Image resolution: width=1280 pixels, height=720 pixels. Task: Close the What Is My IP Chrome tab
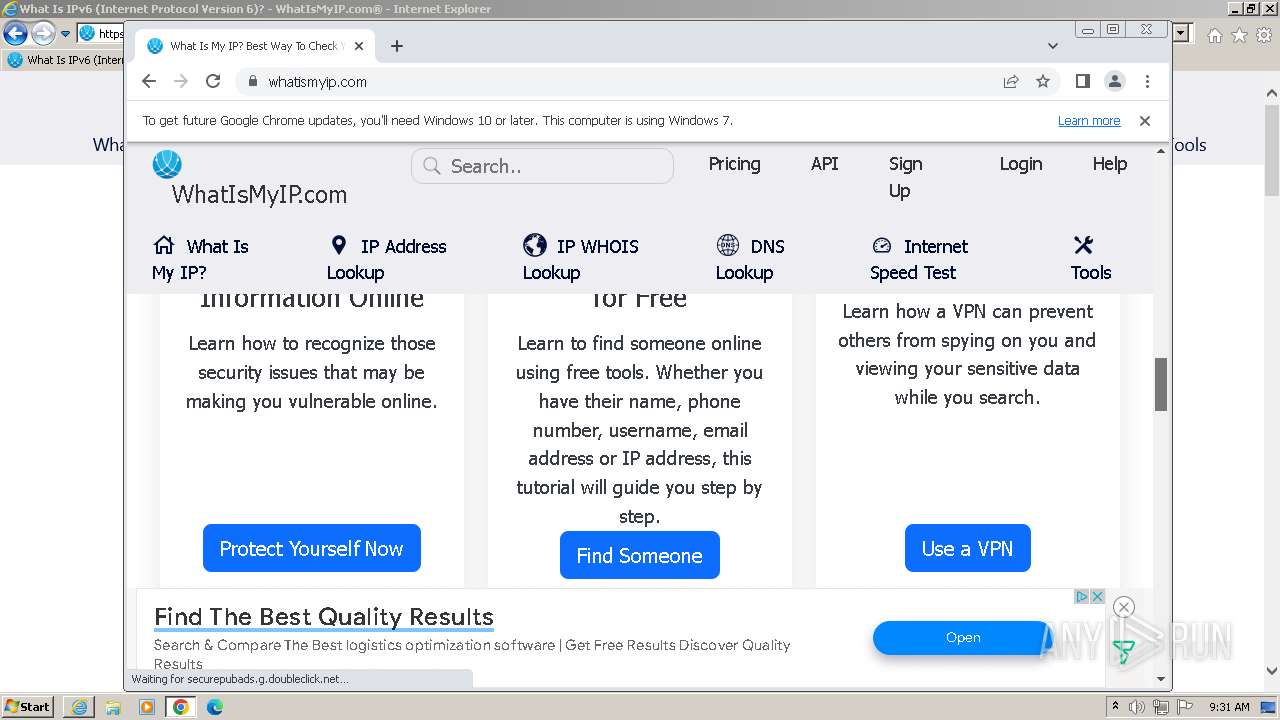(x=359, y=46)
